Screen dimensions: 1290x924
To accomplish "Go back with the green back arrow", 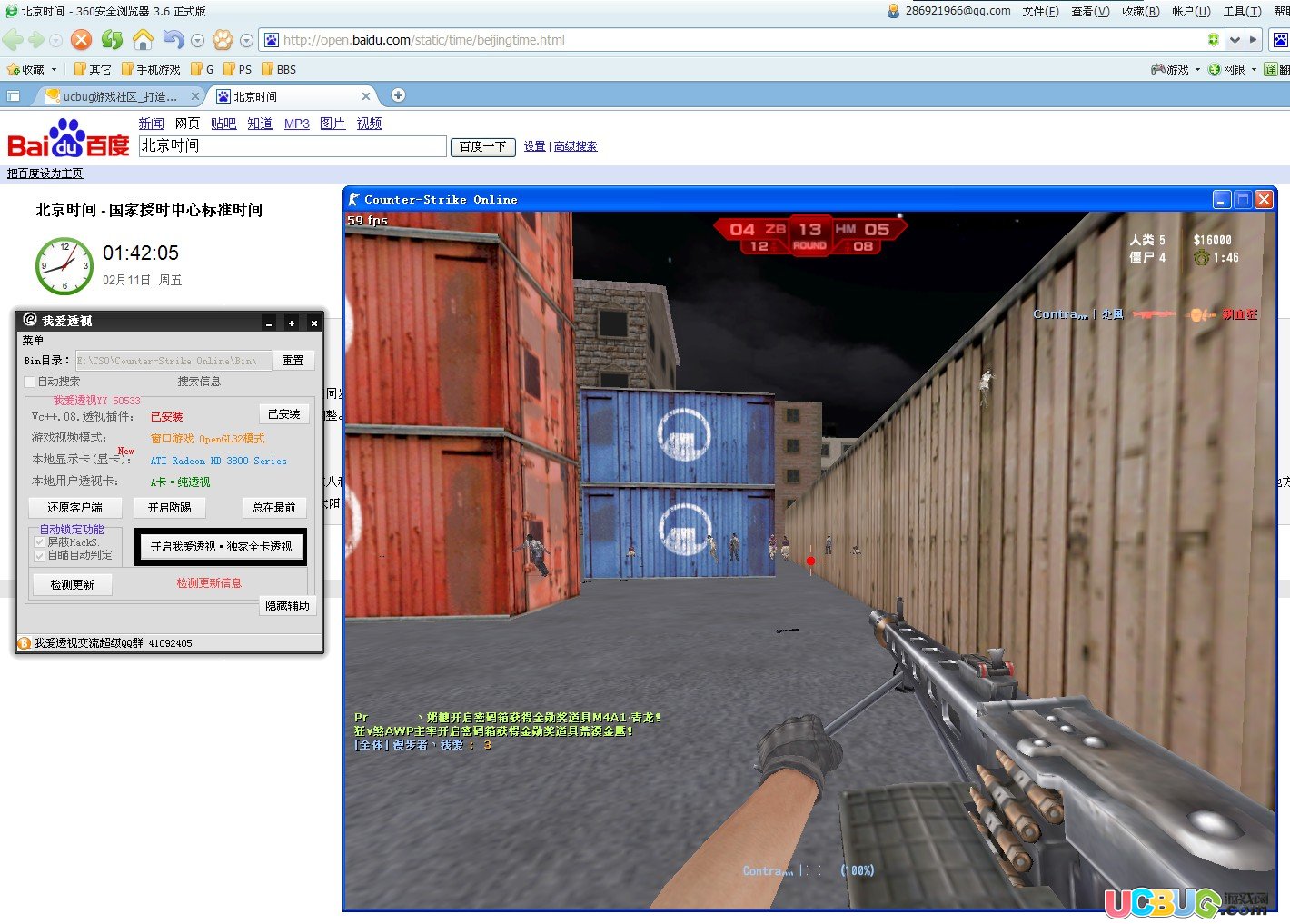I will point(12,39).
